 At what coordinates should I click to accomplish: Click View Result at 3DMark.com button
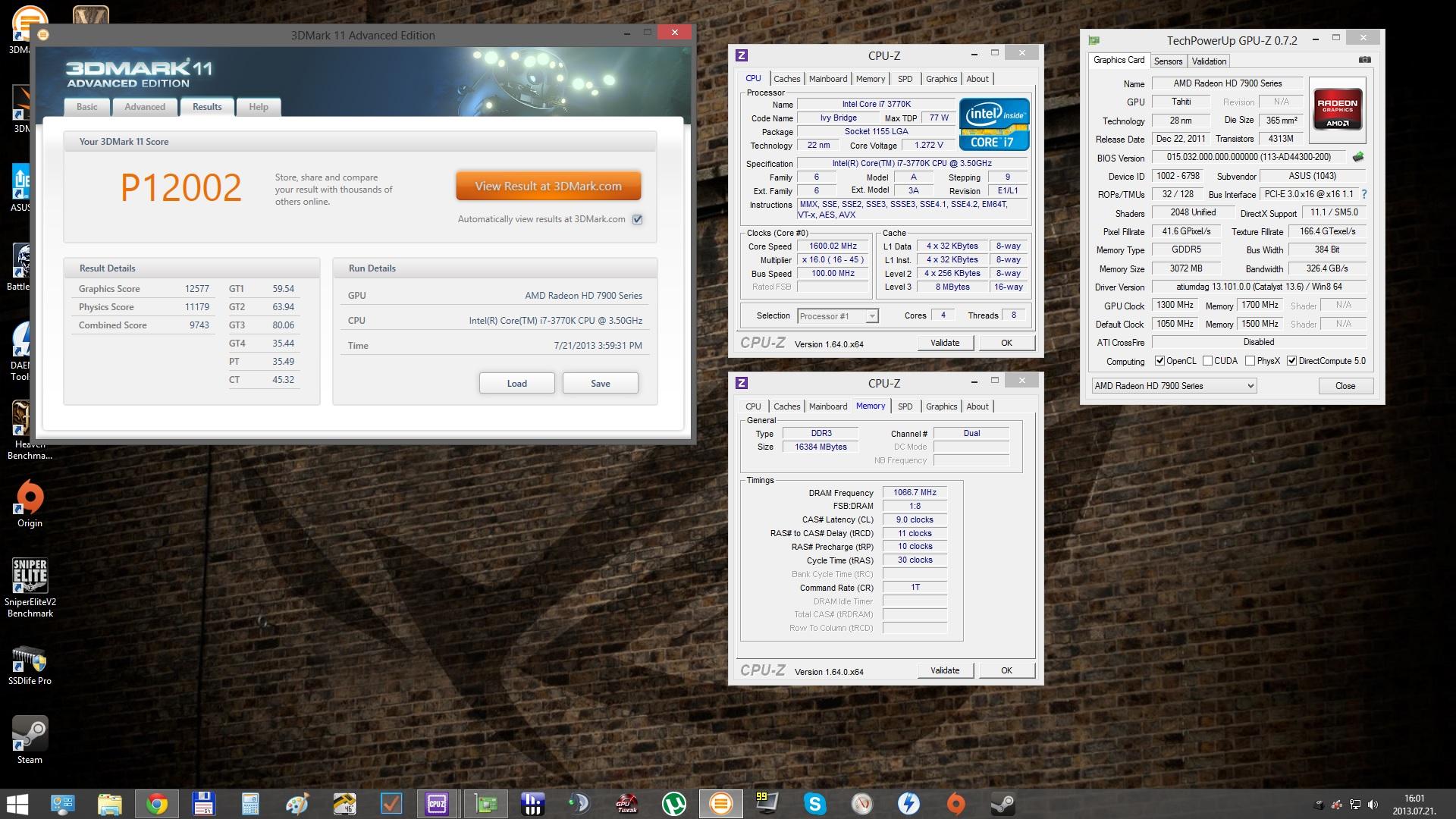[x=548, y=186]
